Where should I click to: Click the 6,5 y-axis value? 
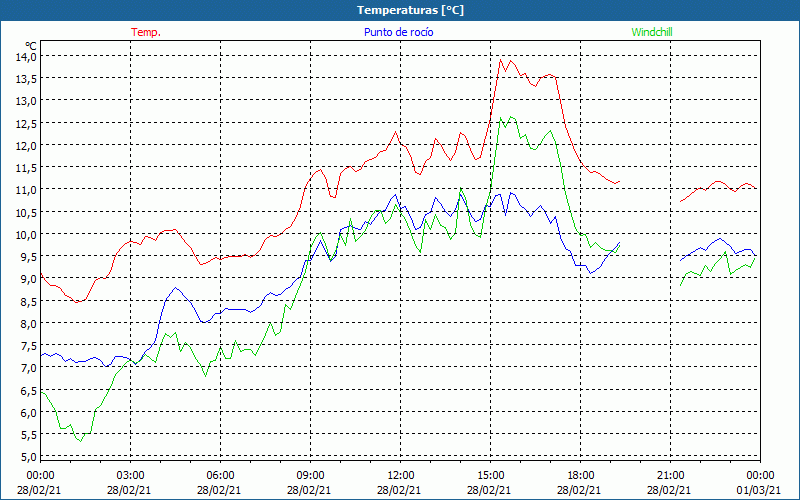pos(28,390)
